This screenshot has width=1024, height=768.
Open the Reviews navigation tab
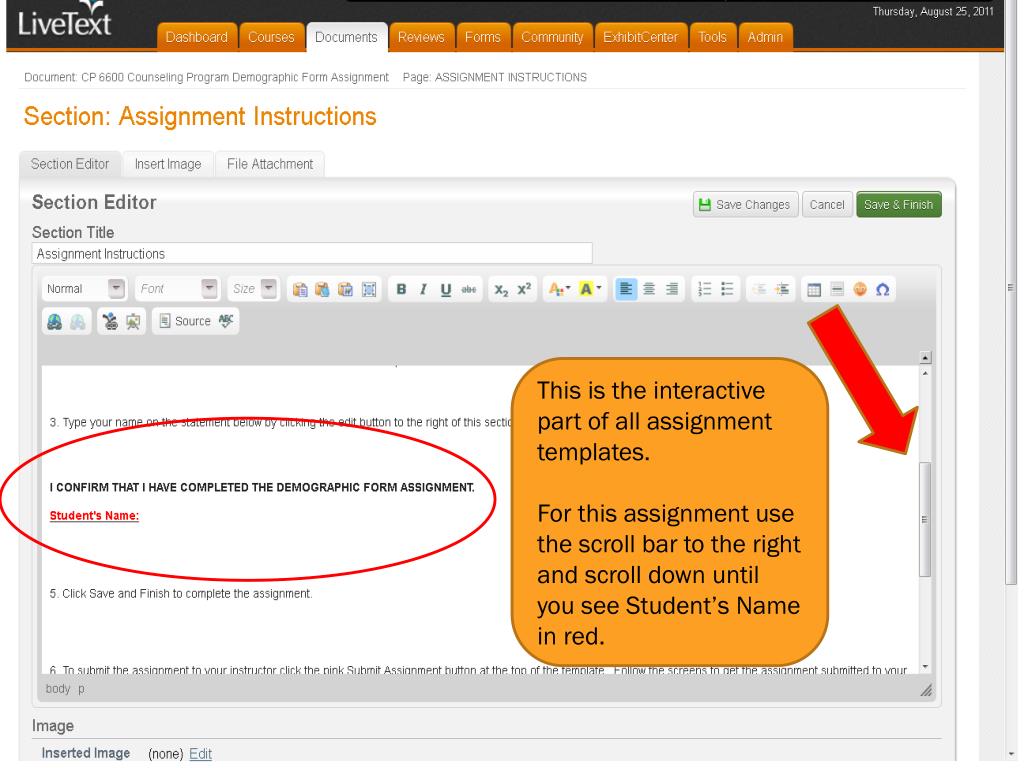(420, 37)
